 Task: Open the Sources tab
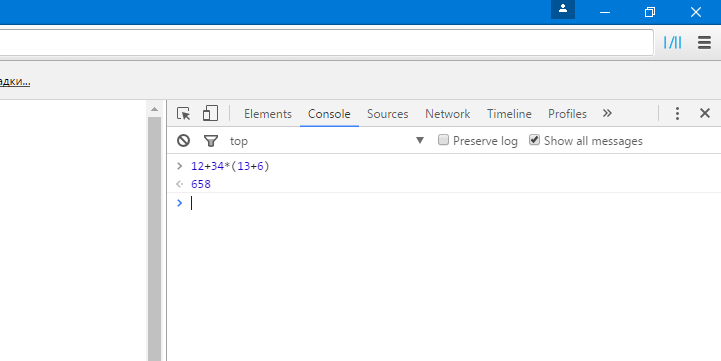(x=388, y=114)
